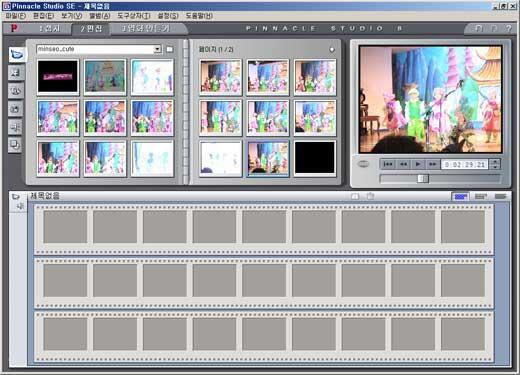The width and height of the screenshot is (520, 375).
Task: Open the photos album tab icon
Action: (16, 109)
